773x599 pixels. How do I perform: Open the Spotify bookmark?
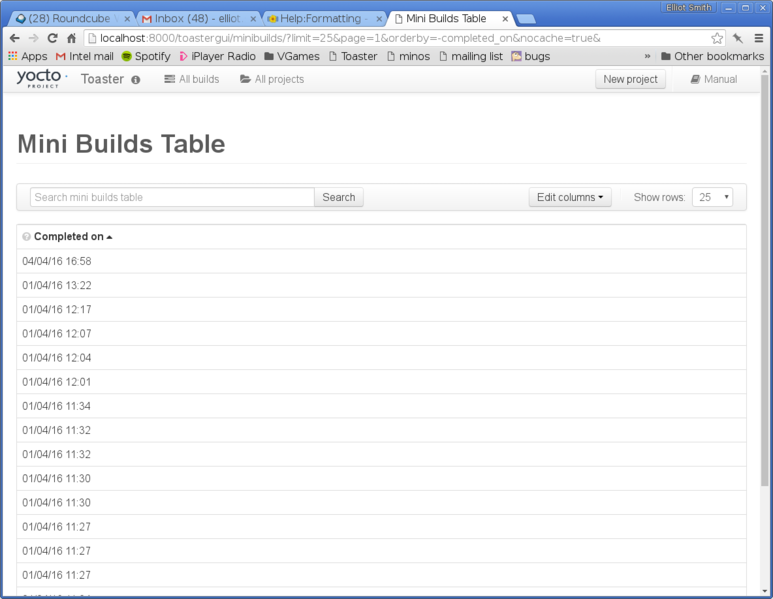coord(145,56)
